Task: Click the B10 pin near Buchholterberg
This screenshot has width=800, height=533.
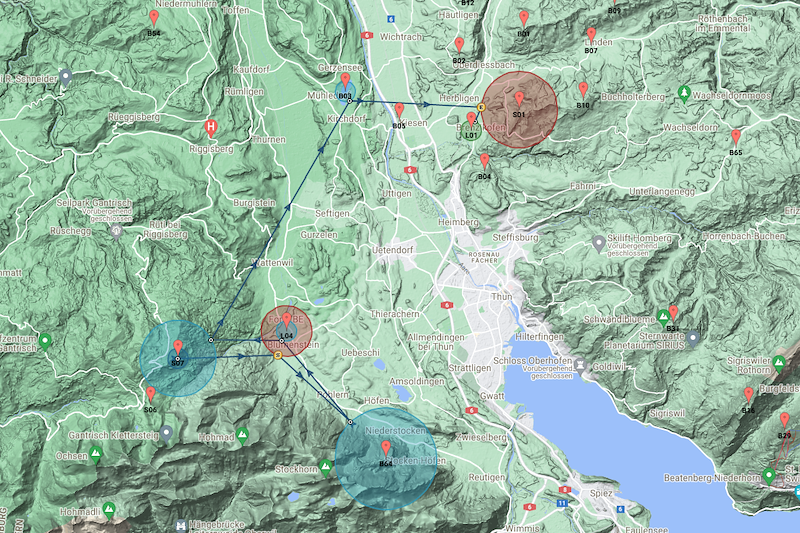Action: pos(583,91)
